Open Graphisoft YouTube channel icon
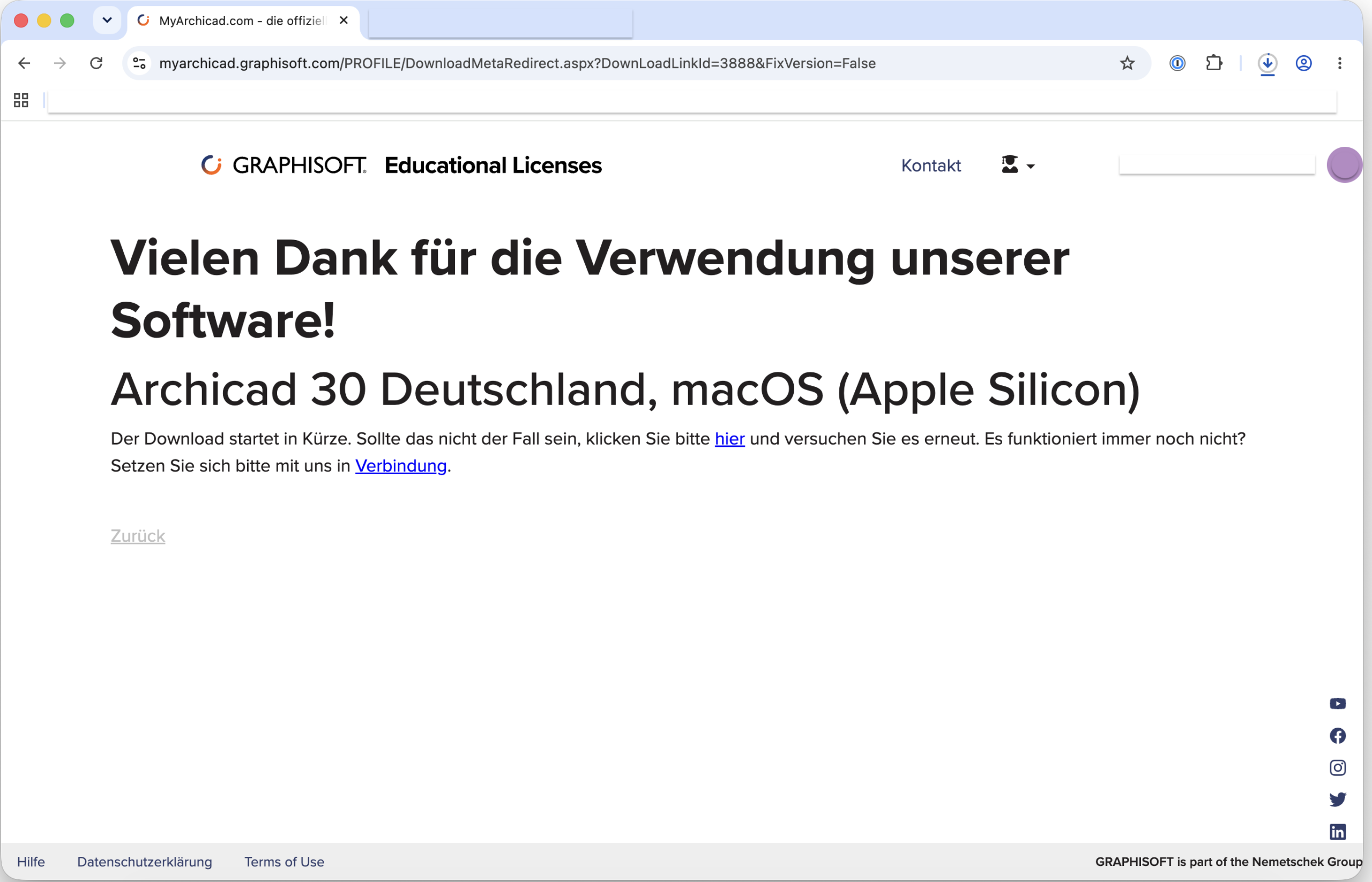 pos(1338,704)
